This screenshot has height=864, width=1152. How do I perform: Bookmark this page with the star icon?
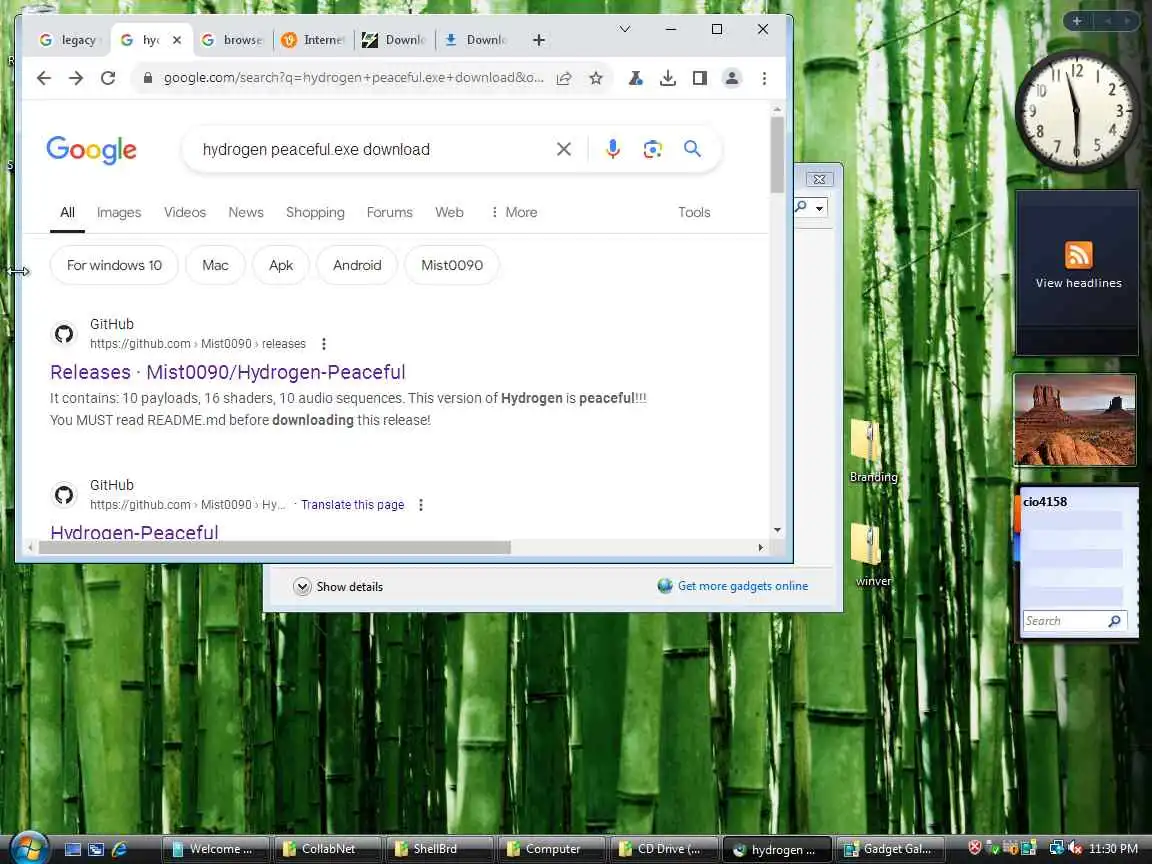(596, 78)
